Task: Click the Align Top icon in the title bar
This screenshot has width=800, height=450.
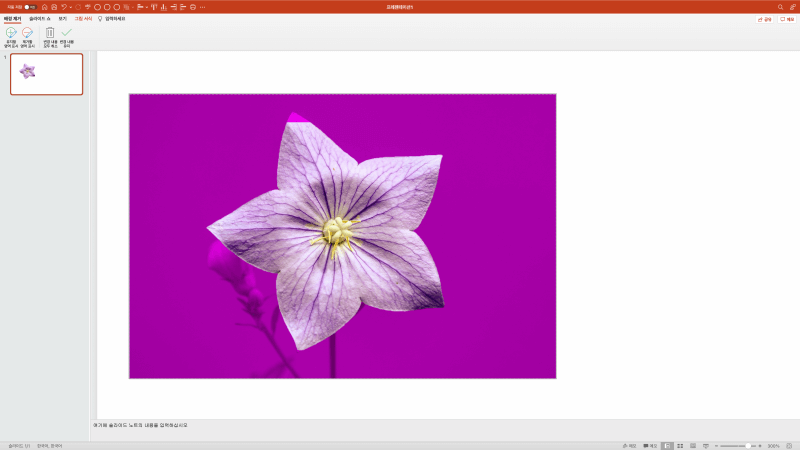Action: click(x=154, y=7)
